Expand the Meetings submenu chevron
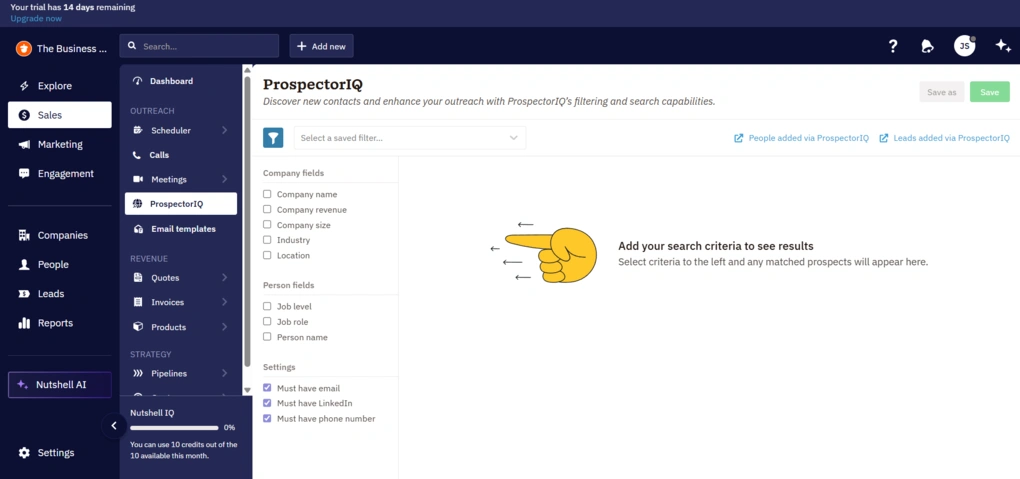This screenshot has width=1020, height=479. [224, 179]
